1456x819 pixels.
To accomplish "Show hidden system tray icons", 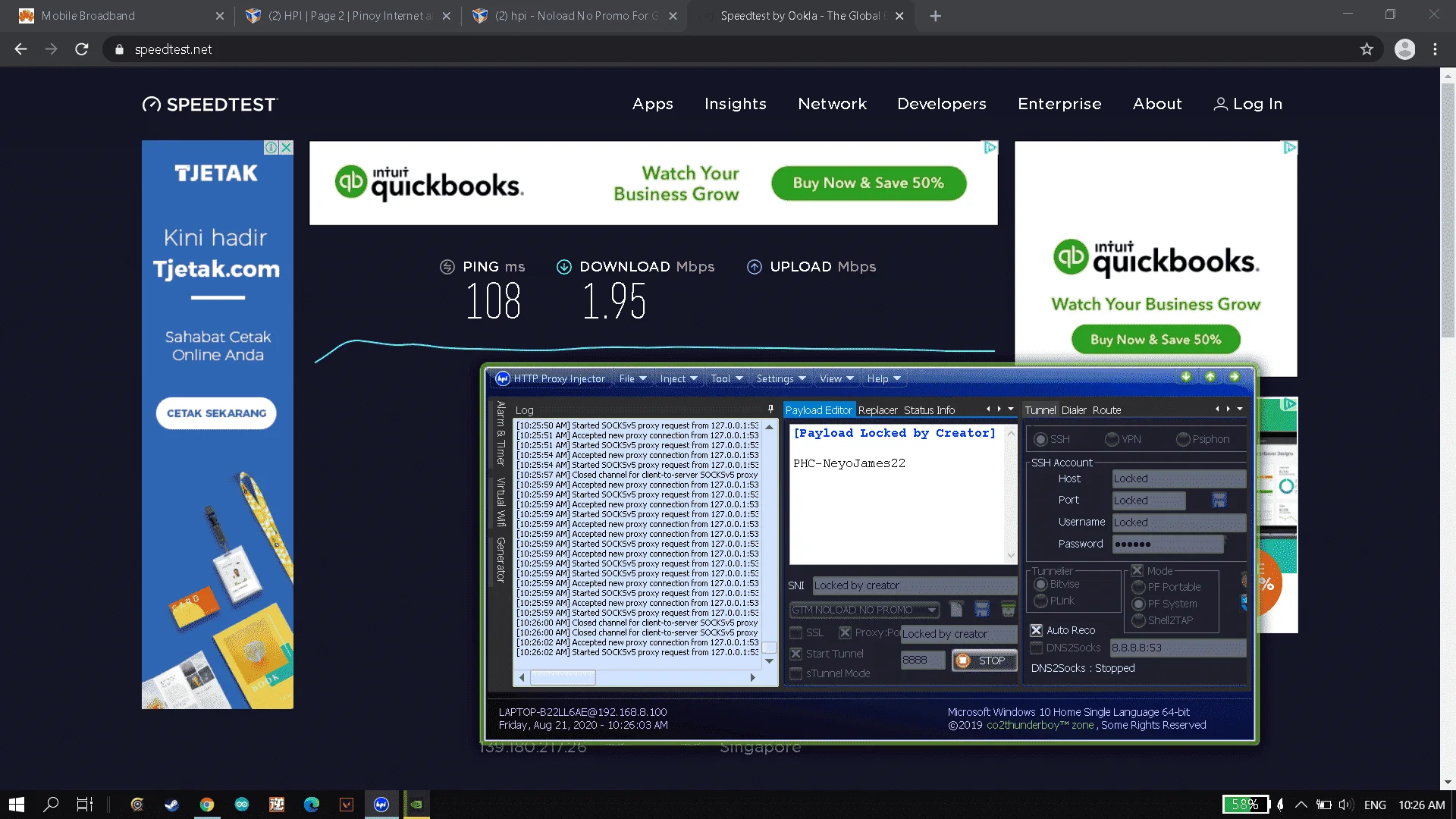I will 1301,805.
